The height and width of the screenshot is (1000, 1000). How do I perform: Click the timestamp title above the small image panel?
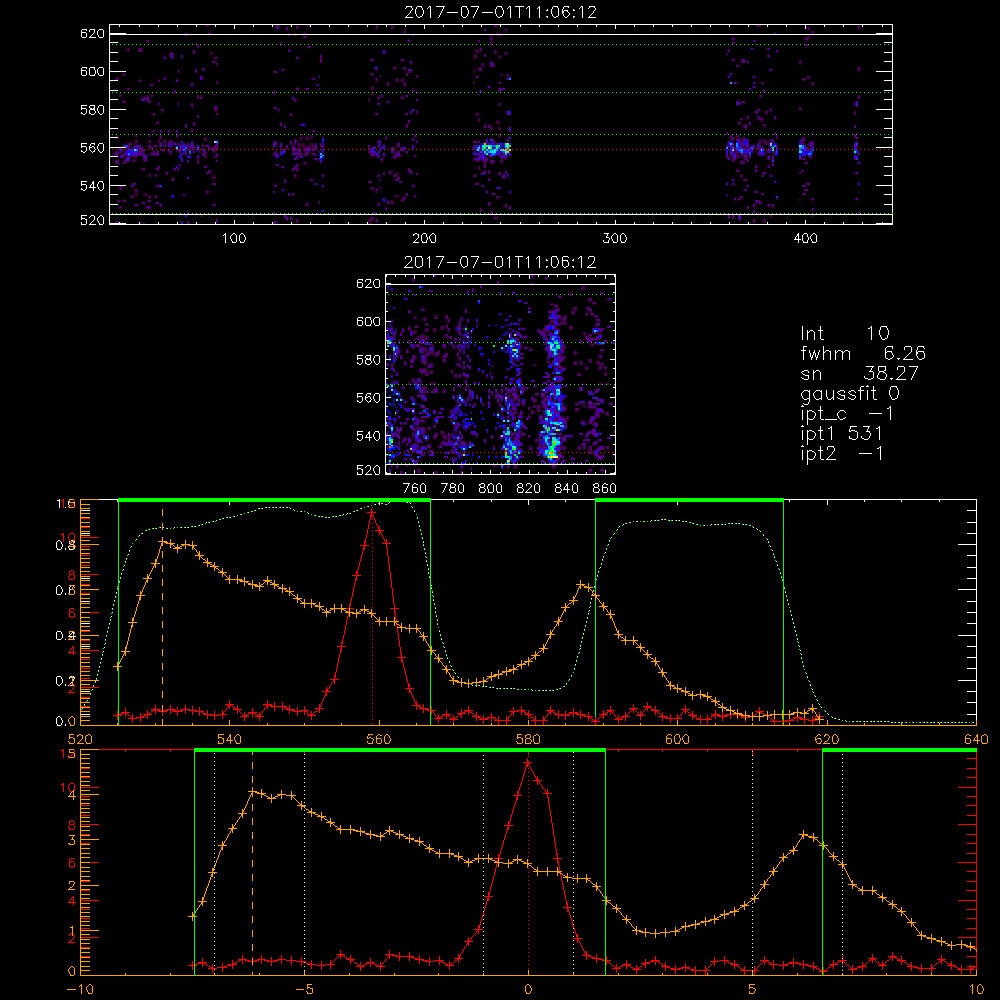click(x=500, y=262)
